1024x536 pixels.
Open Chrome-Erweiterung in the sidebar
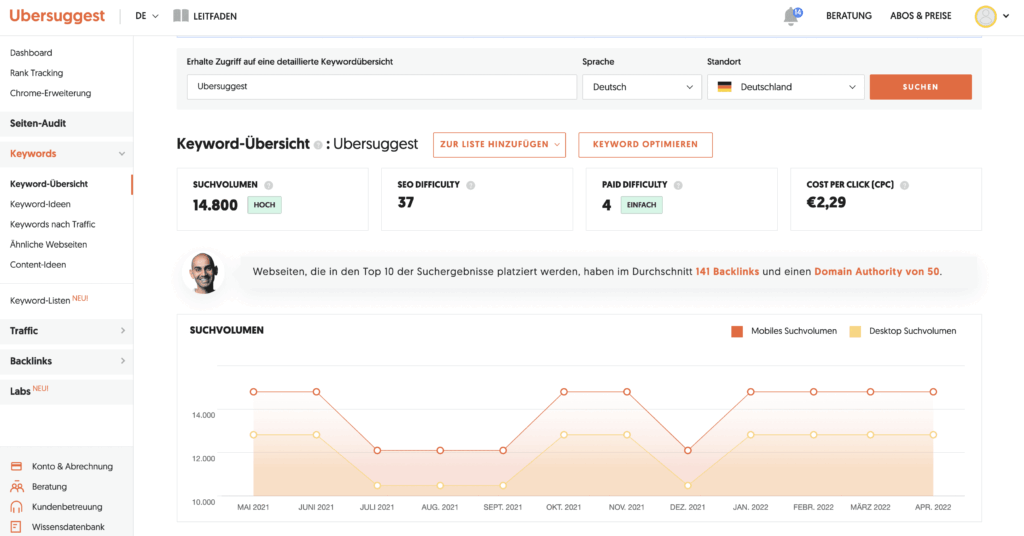(50, 93)
